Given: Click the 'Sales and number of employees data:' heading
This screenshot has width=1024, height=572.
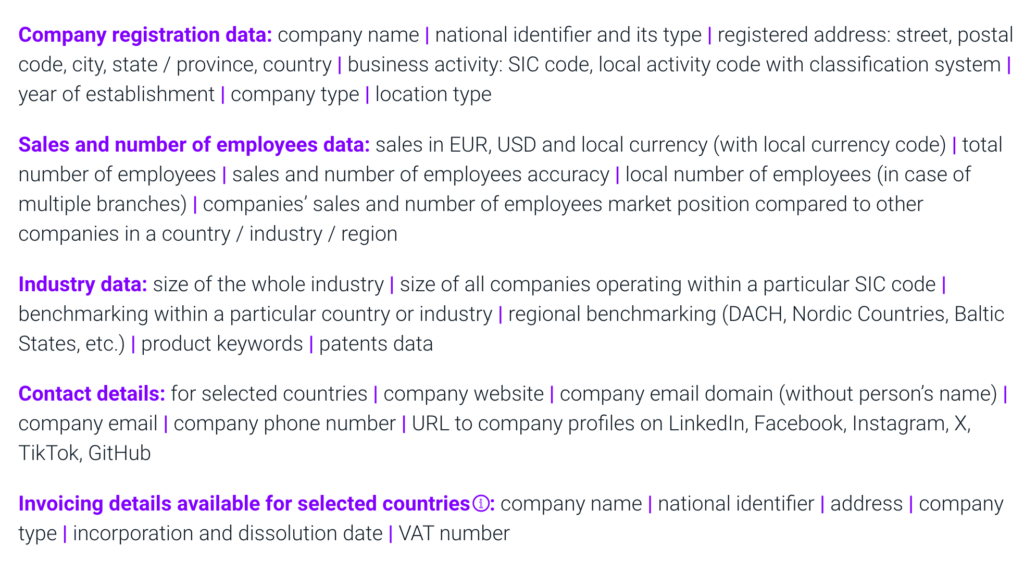Looking at the screenshot, I should point(194,145).
